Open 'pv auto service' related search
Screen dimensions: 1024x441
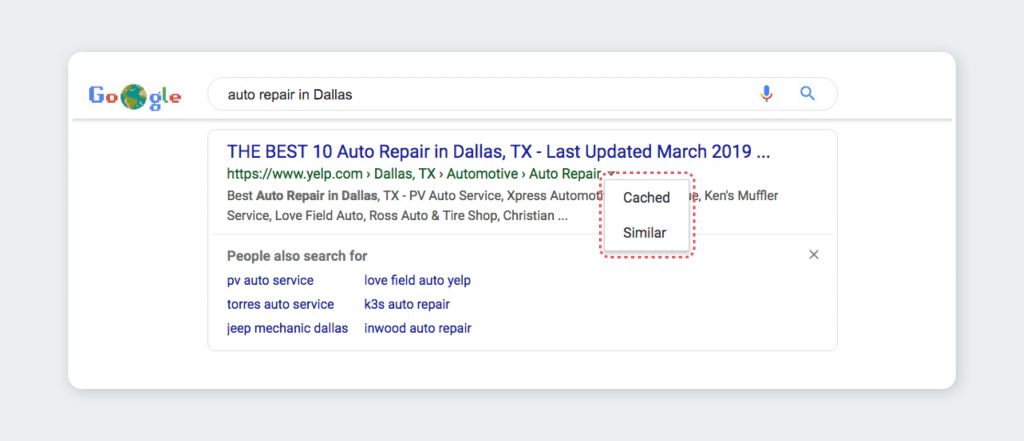(x=270, y=280)
